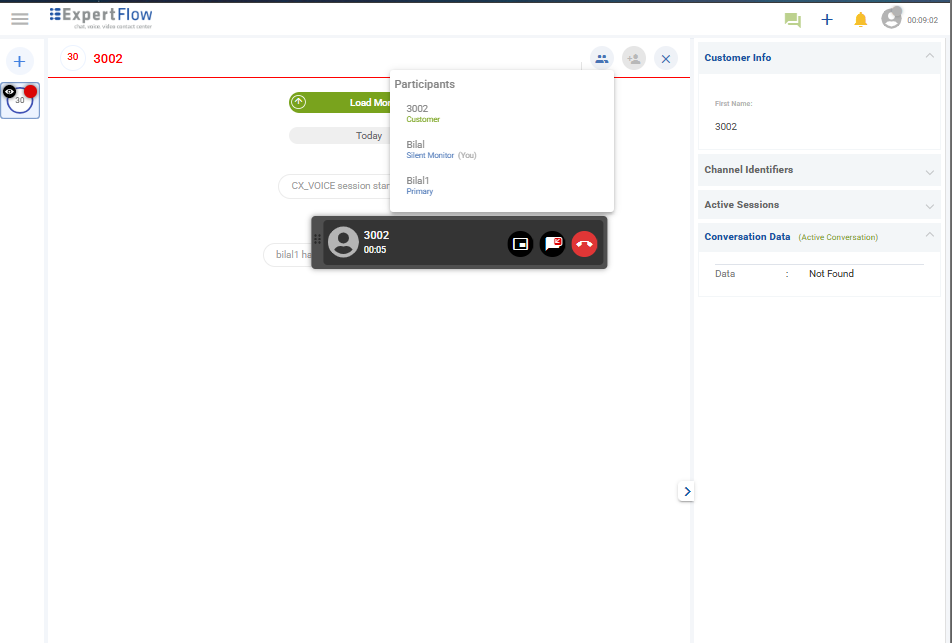Close the 3002 conversation
Screen dimensions: 952x643
pyautogui.click(x=666, y=59)
